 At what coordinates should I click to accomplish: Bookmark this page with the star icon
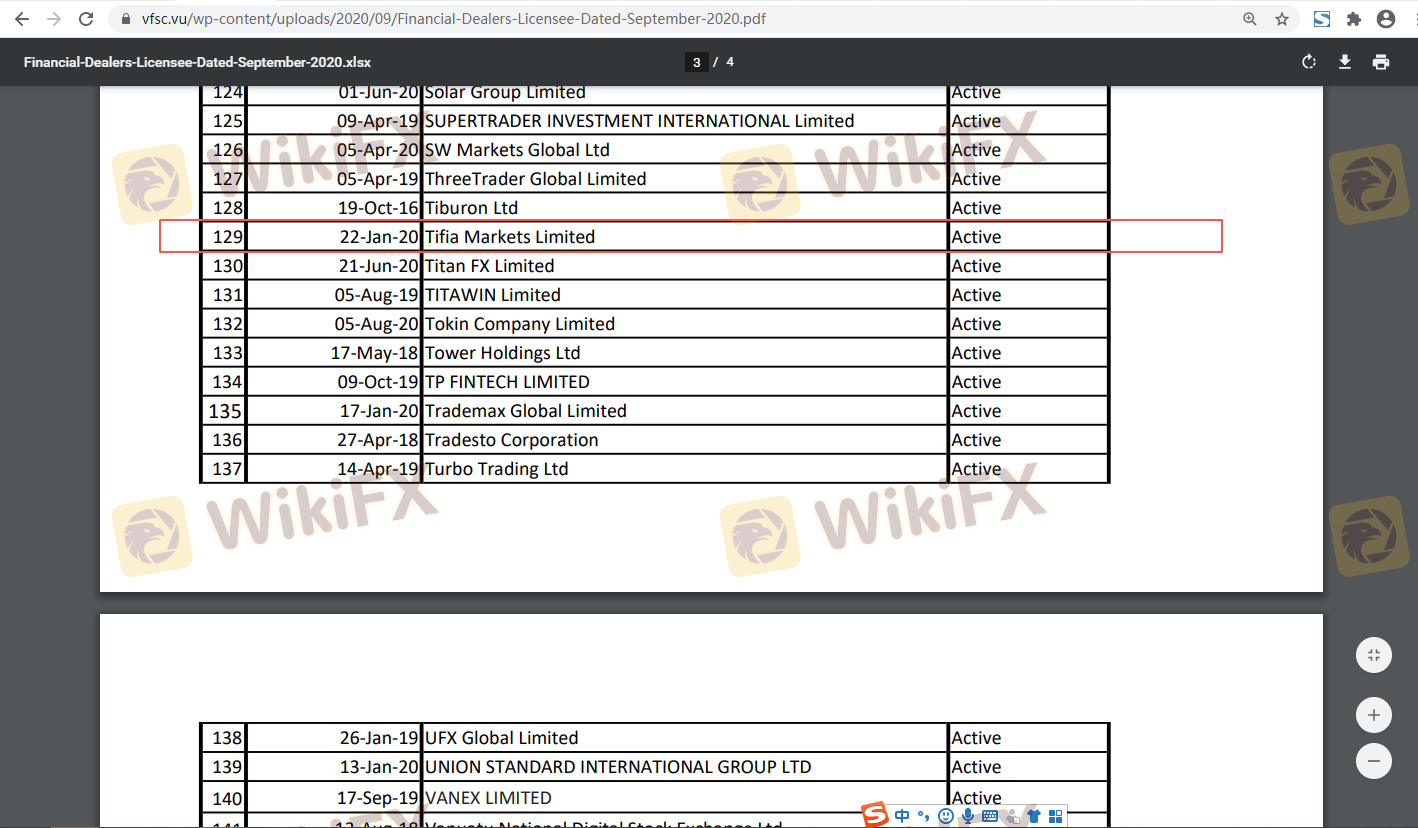pyautogui.click(x=1281, y=19)
